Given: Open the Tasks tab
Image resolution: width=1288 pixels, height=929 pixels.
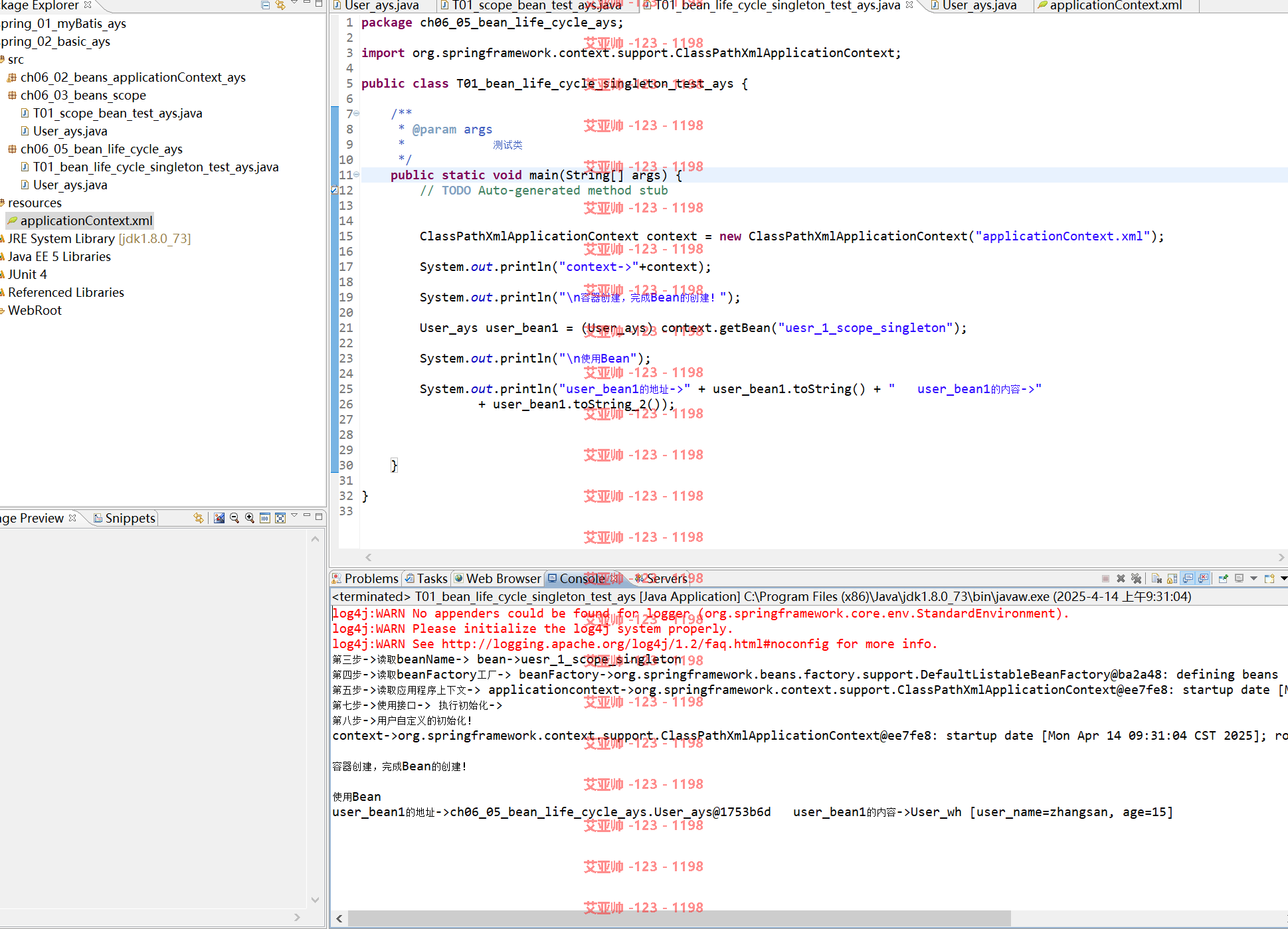Looking at the screenshot, I should pyautogui.click(x=426, y=578).
